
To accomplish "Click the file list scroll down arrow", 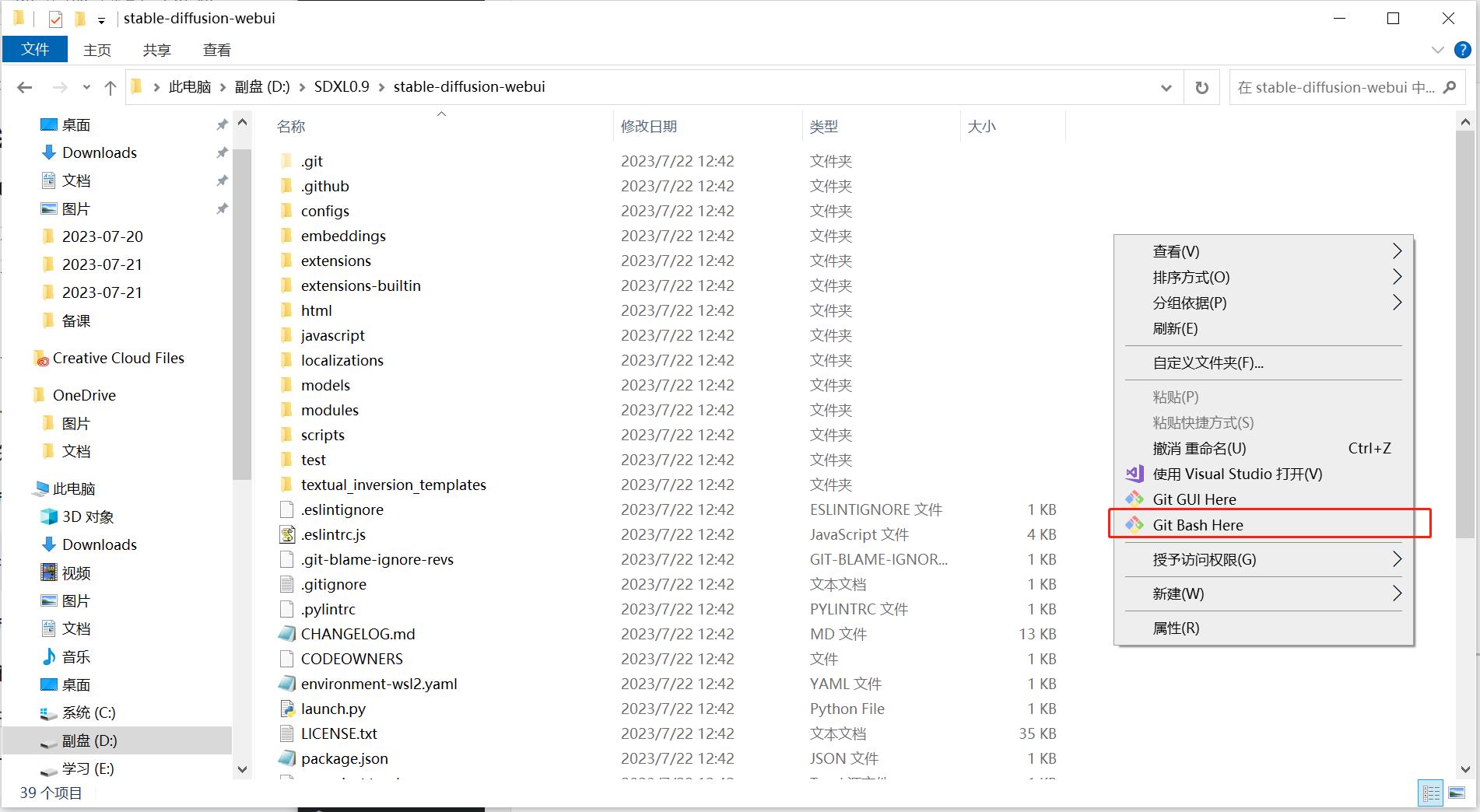I will 1465,769.
